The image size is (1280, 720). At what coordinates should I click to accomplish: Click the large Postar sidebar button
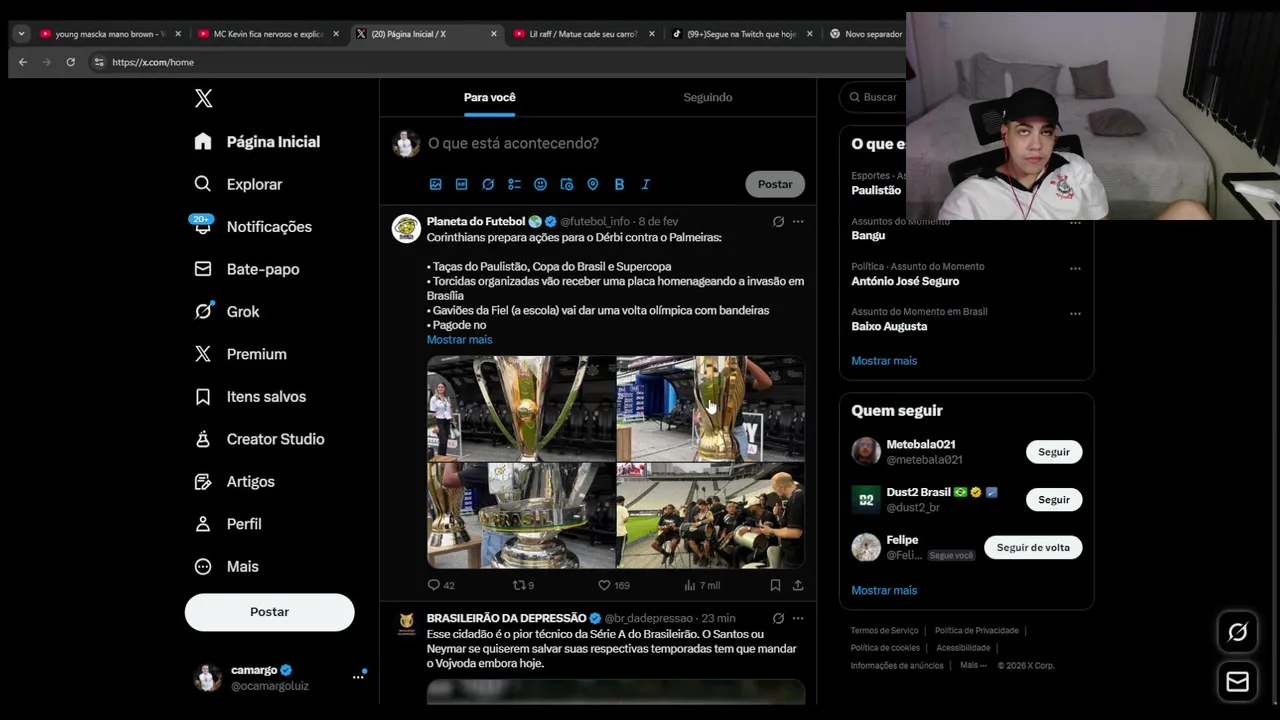[x=269, y=612]
